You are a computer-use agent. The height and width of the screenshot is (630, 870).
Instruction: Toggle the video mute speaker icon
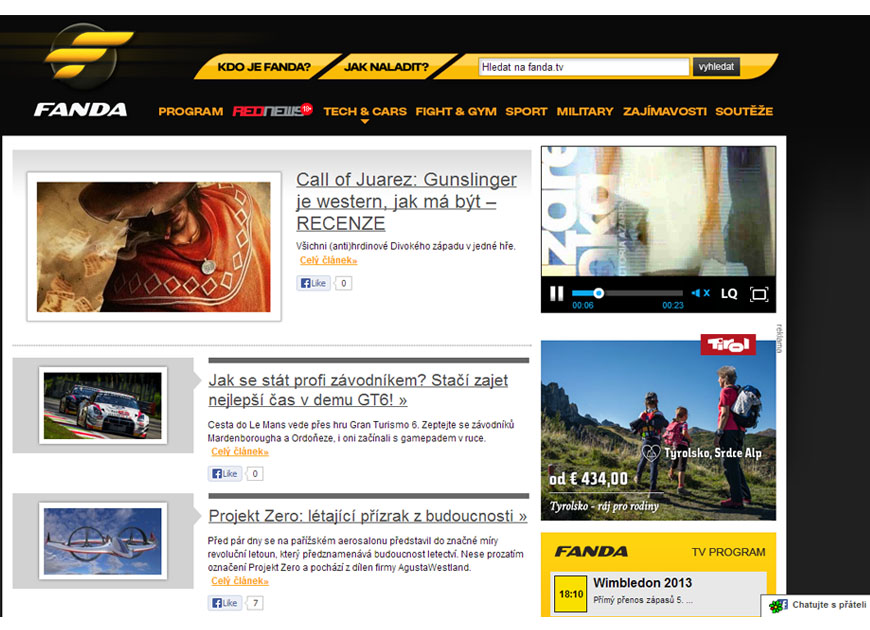click(700, 293)
